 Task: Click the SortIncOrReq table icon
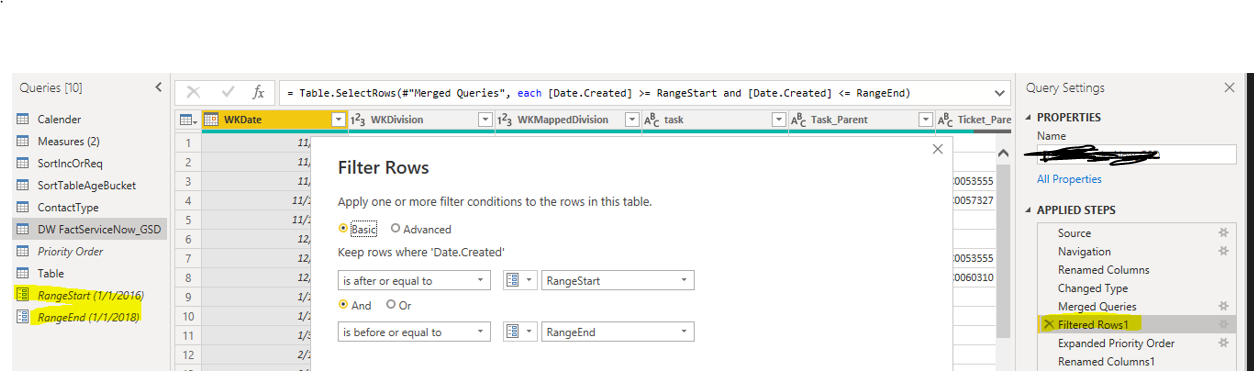point(23,163)
